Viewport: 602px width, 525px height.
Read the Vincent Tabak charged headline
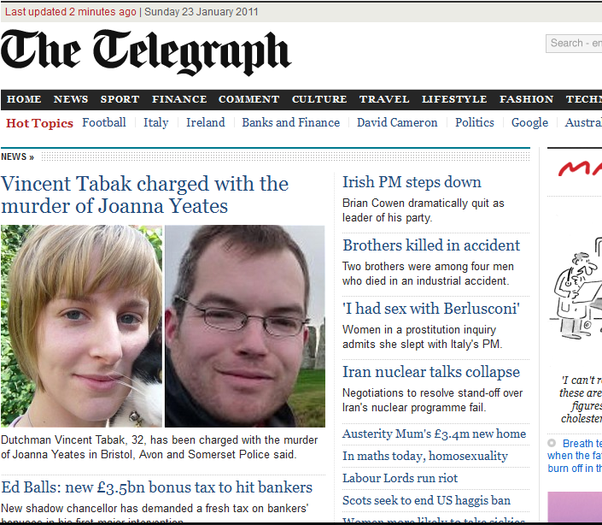pyautogui.click(x=144, y=195)
